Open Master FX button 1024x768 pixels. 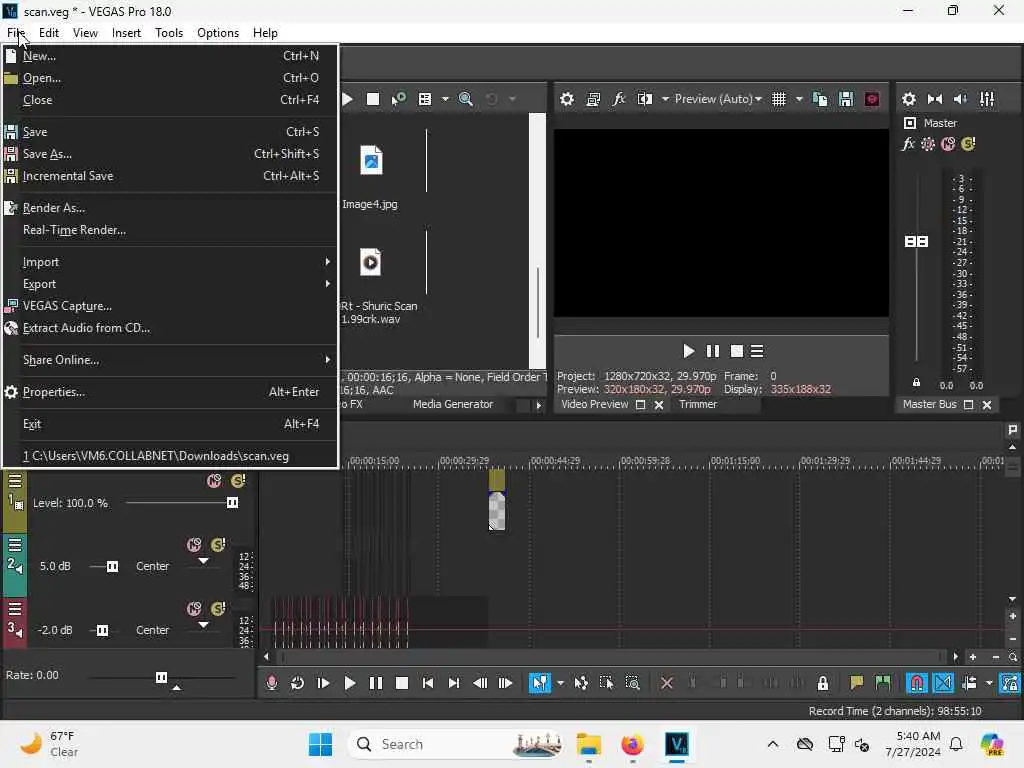908,144
